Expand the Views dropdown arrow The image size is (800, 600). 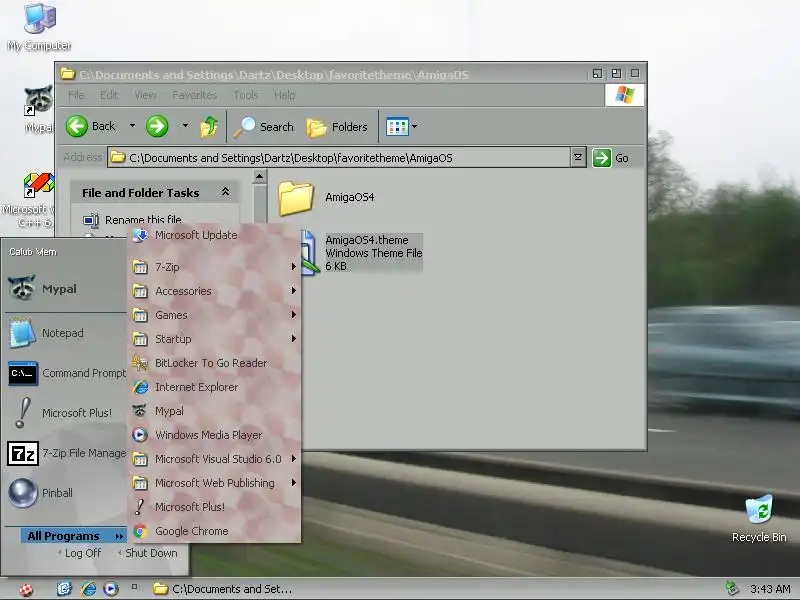(x=414, y=127)
